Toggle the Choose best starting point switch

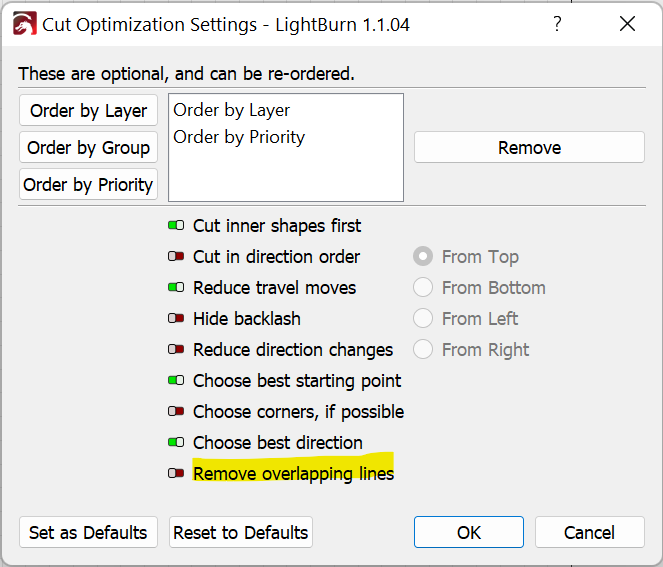(x=176, y=381)
